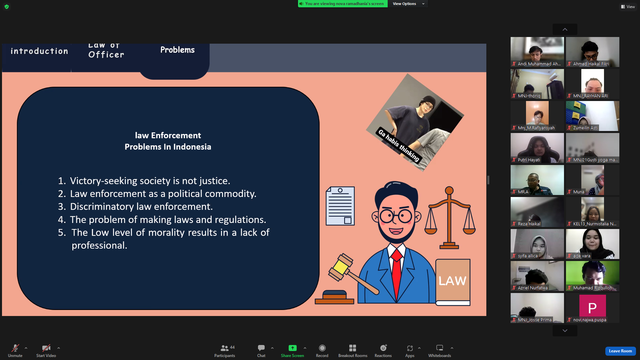The height and width of the screenshot is (360, 640).
Task: Click 'law Enforcement Problems In Indonesia' heading
Action: pos(168,141)
